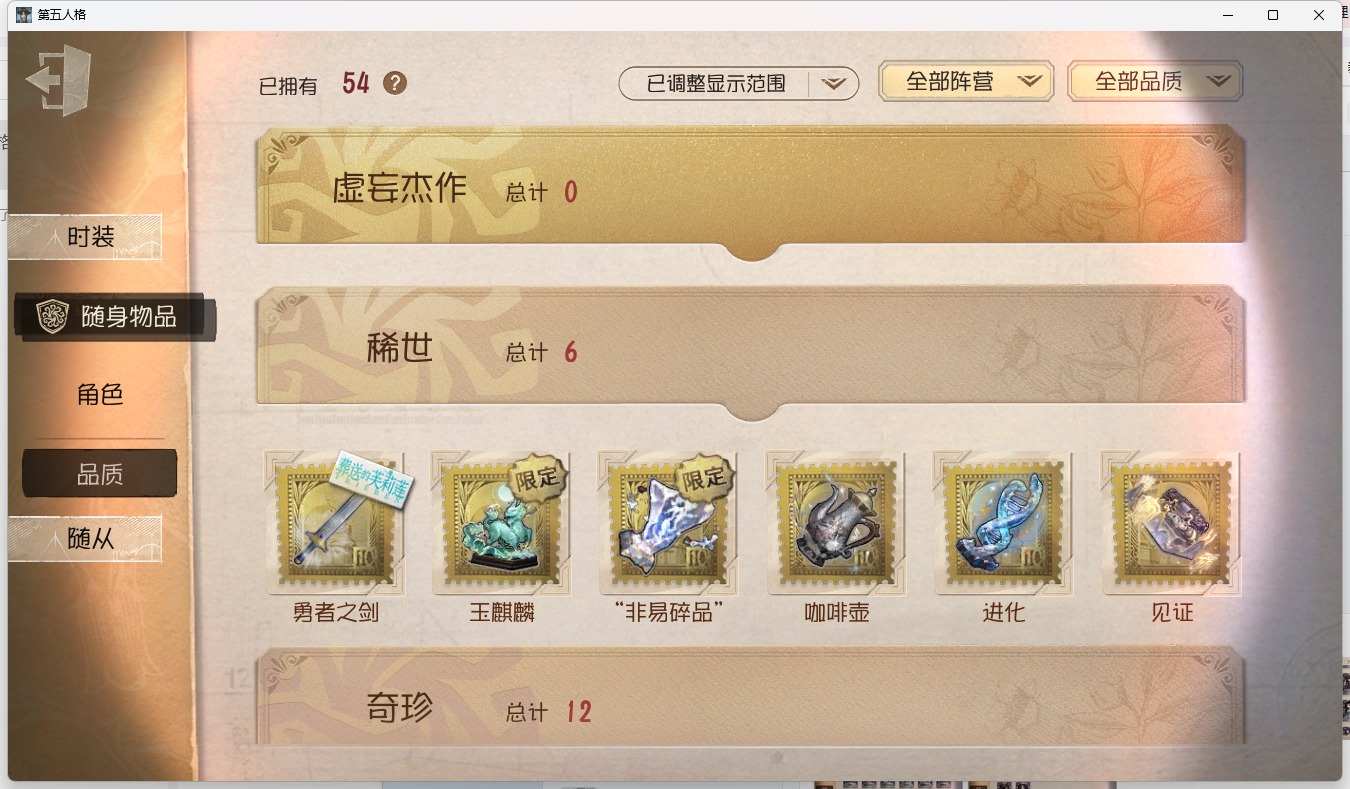Open the question mark help icon
This screenshot has height=789, width=1350.
(x=395, y=83)
